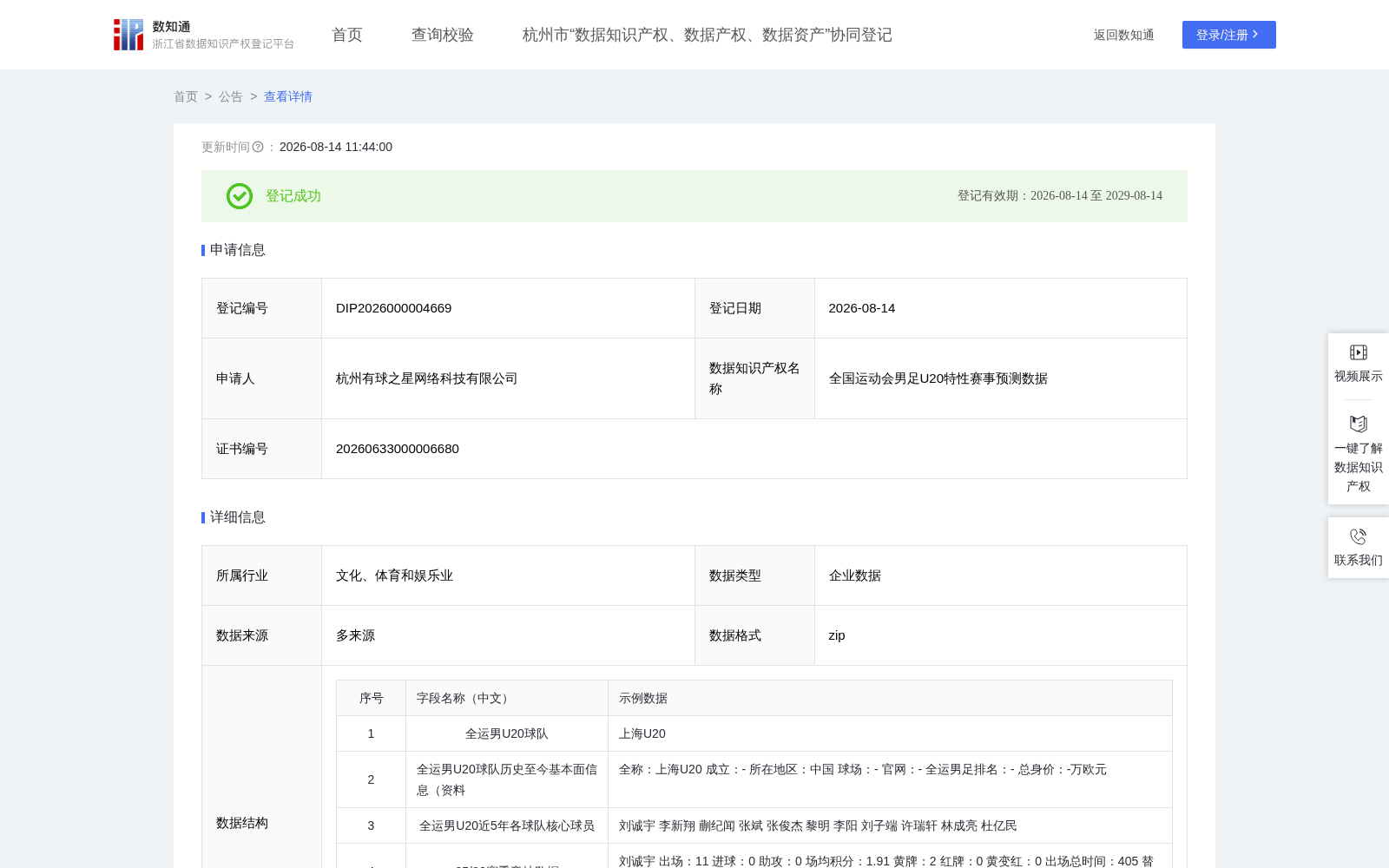The image size is (1389, 868).
Task: Go to 公告 in the breadcrumb
Action: tap(231, 96)
